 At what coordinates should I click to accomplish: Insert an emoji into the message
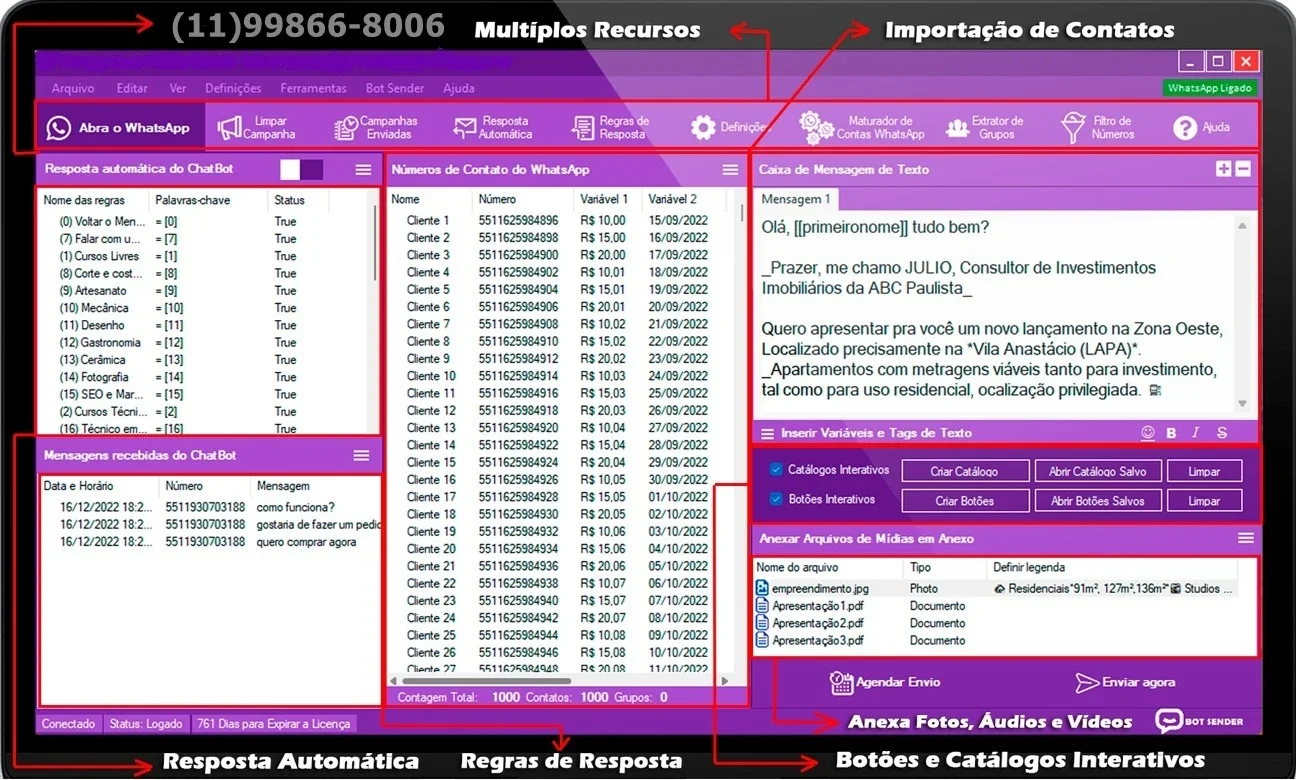point(1147,433)
